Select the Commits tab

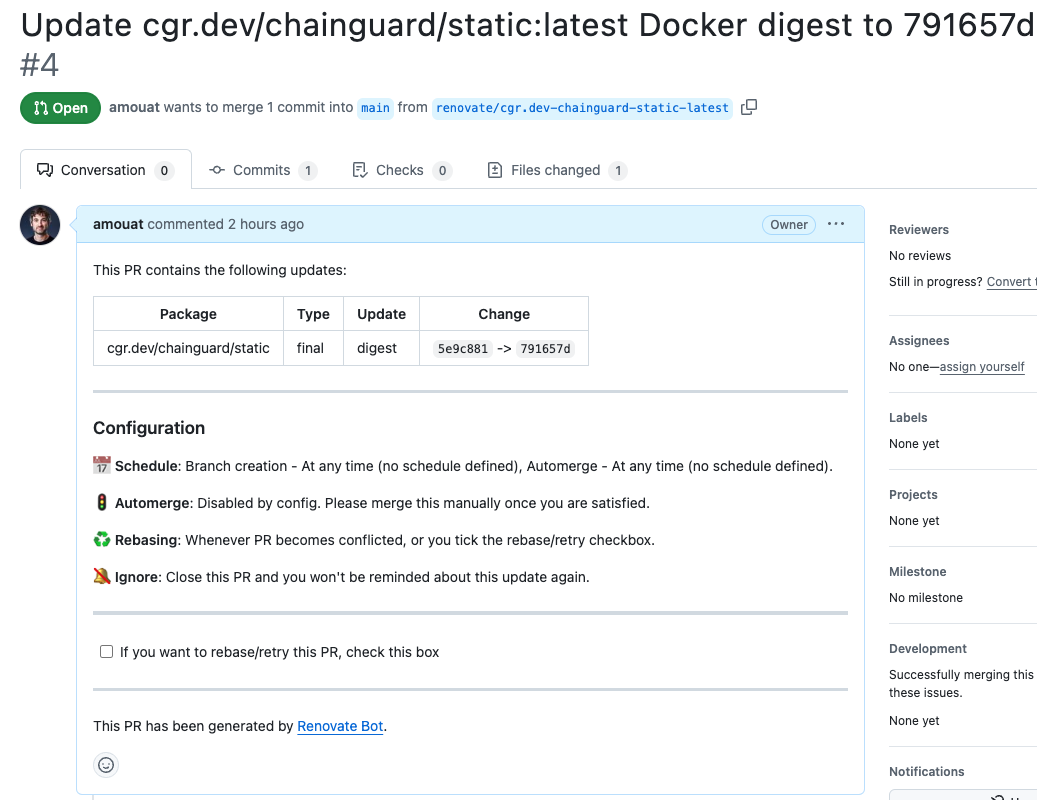(263, 170)
